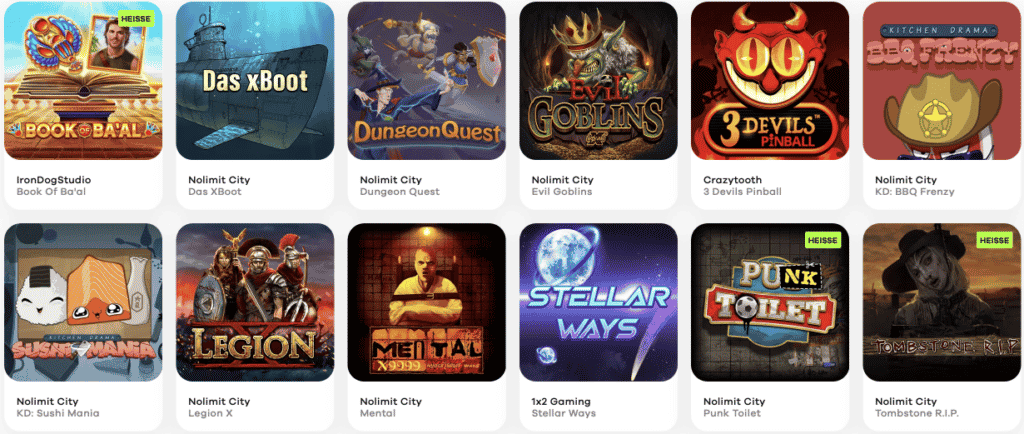Click the HEISSE badge on Book Of Ba'al
The width and height of the screenshot is (1024, 434).
(136, 19)
